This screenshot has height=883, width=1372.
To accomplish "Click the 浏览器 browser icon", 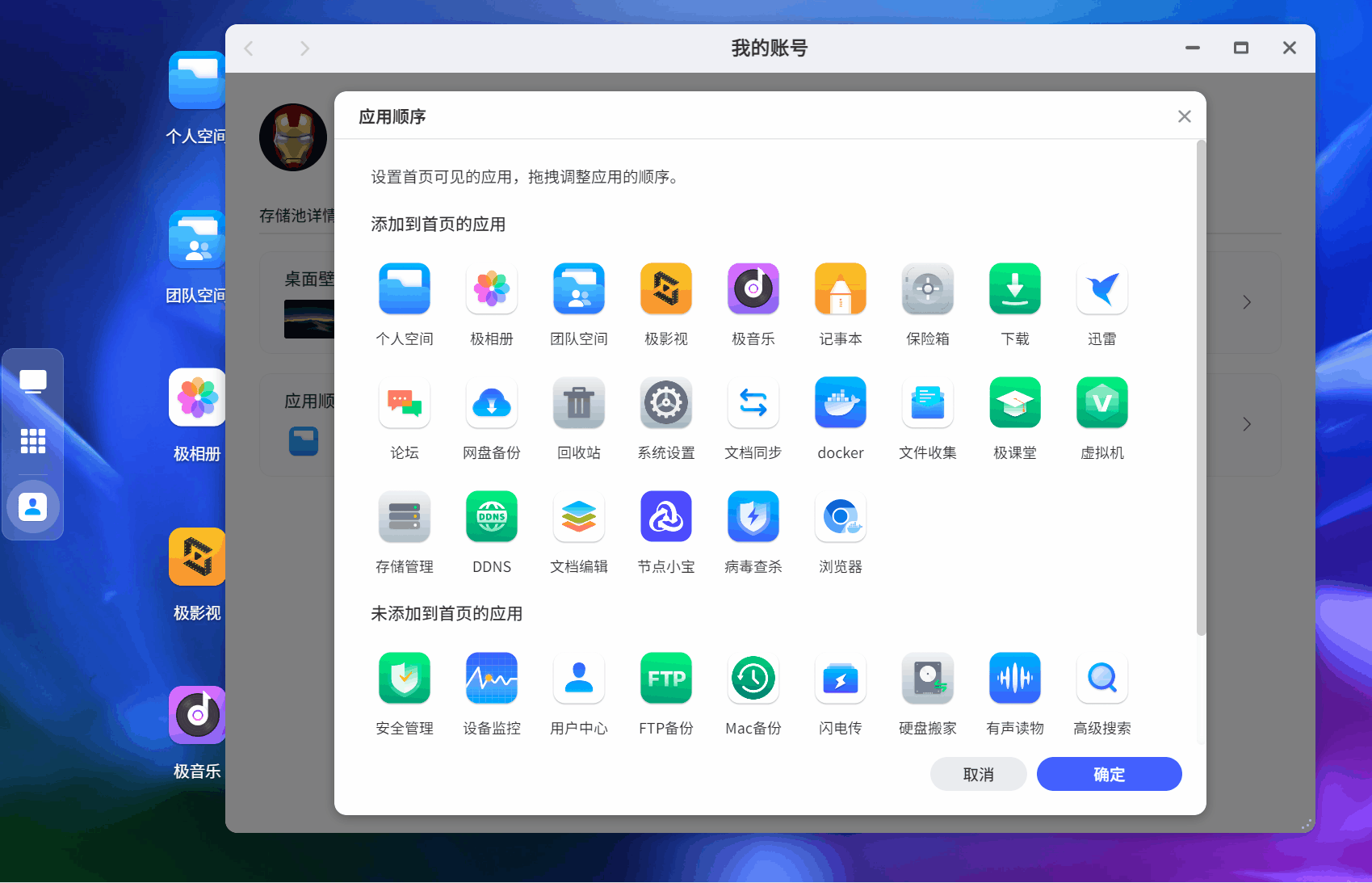I will pyautogui.click(x=841, y=516).
